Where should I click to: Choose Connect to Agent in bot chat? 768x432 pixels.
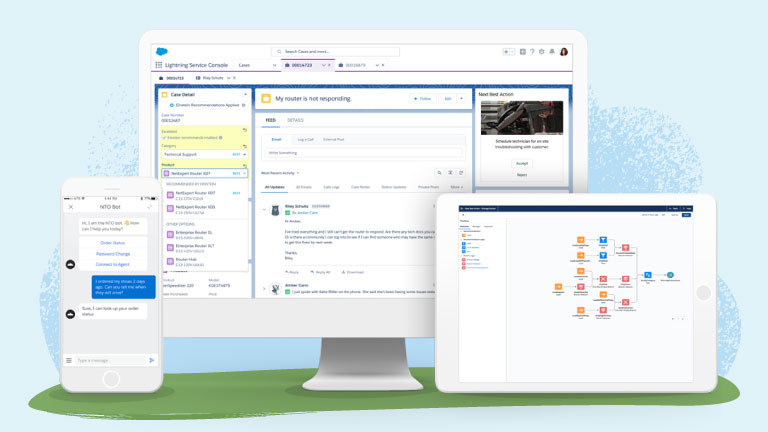(113, 264)
